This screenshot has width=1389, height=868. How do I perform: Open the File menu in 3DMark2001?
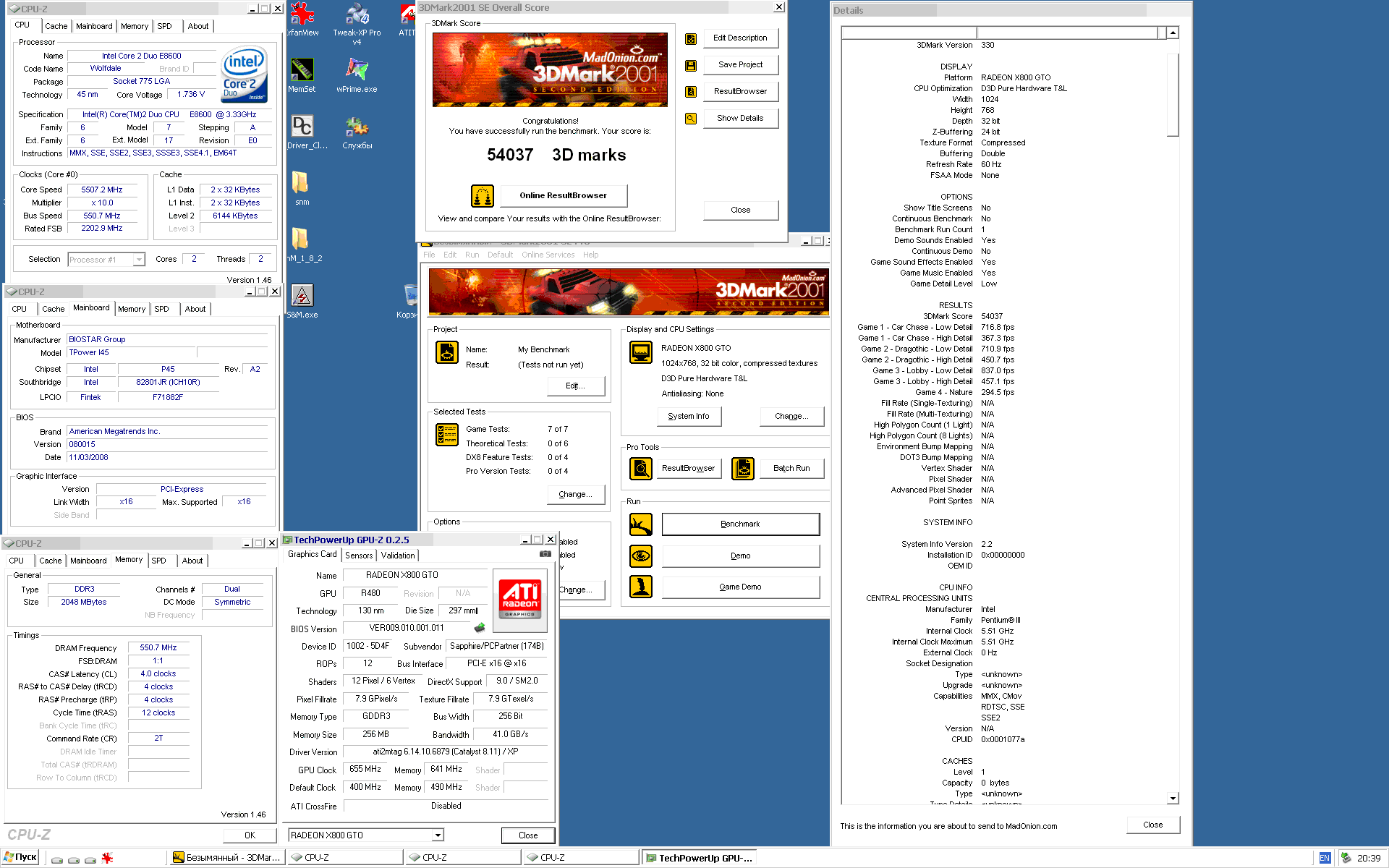430,255
